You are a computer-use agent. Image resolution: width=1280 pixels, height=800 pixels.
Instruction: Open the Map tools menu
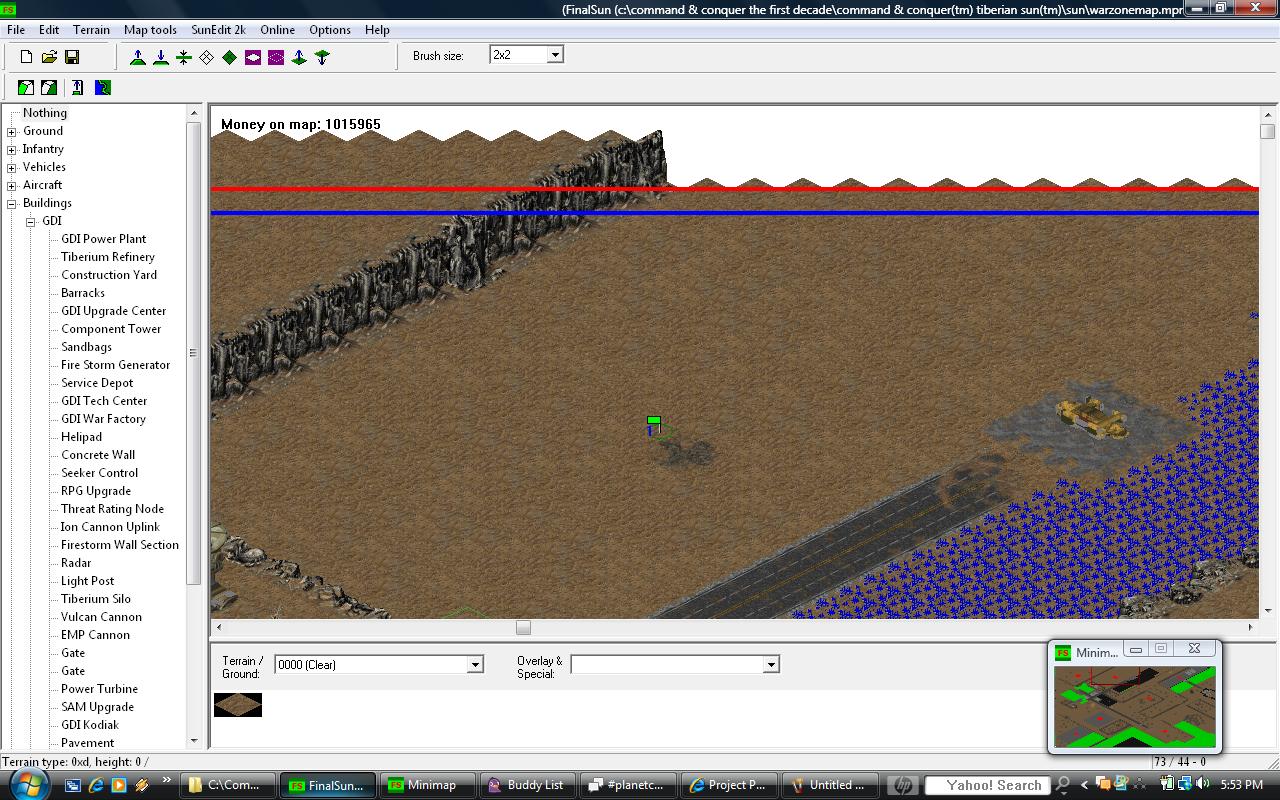pyautogui.click(x=150, y=30)
